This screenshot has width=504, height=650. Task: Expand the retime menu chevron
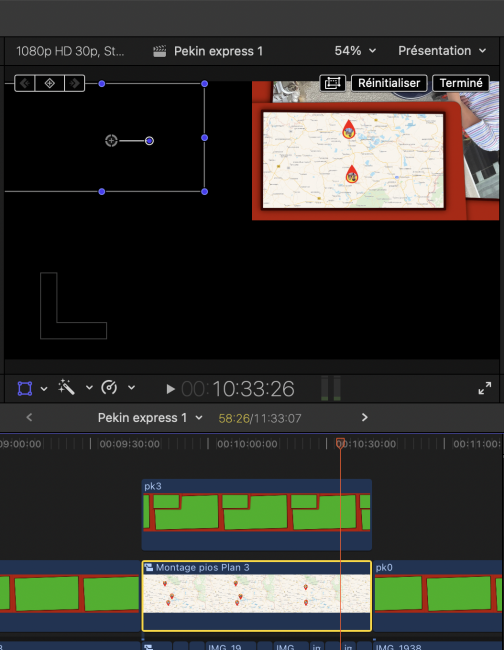(x=131, y=388)
